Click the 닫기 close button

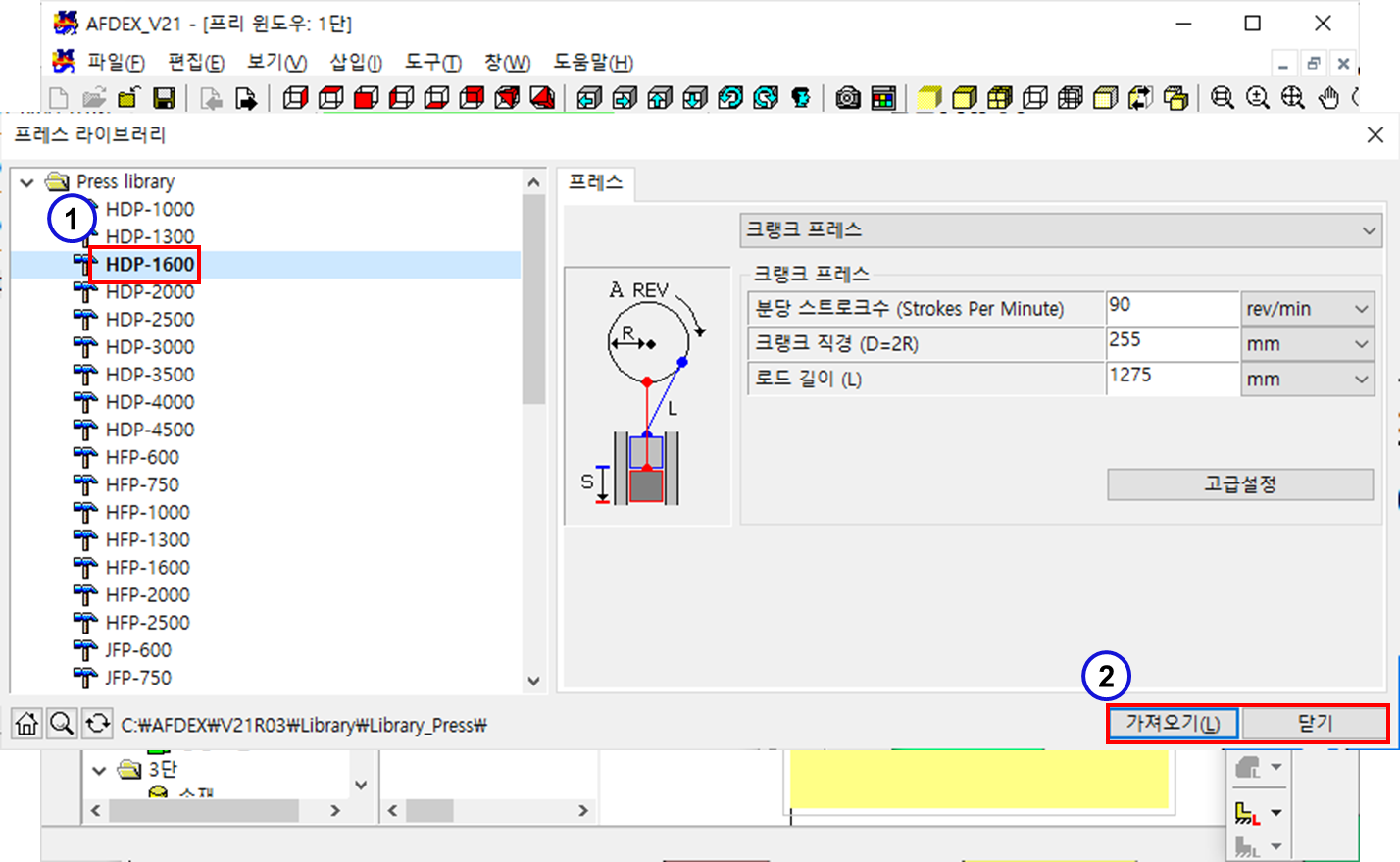[x=1315, y=724]
